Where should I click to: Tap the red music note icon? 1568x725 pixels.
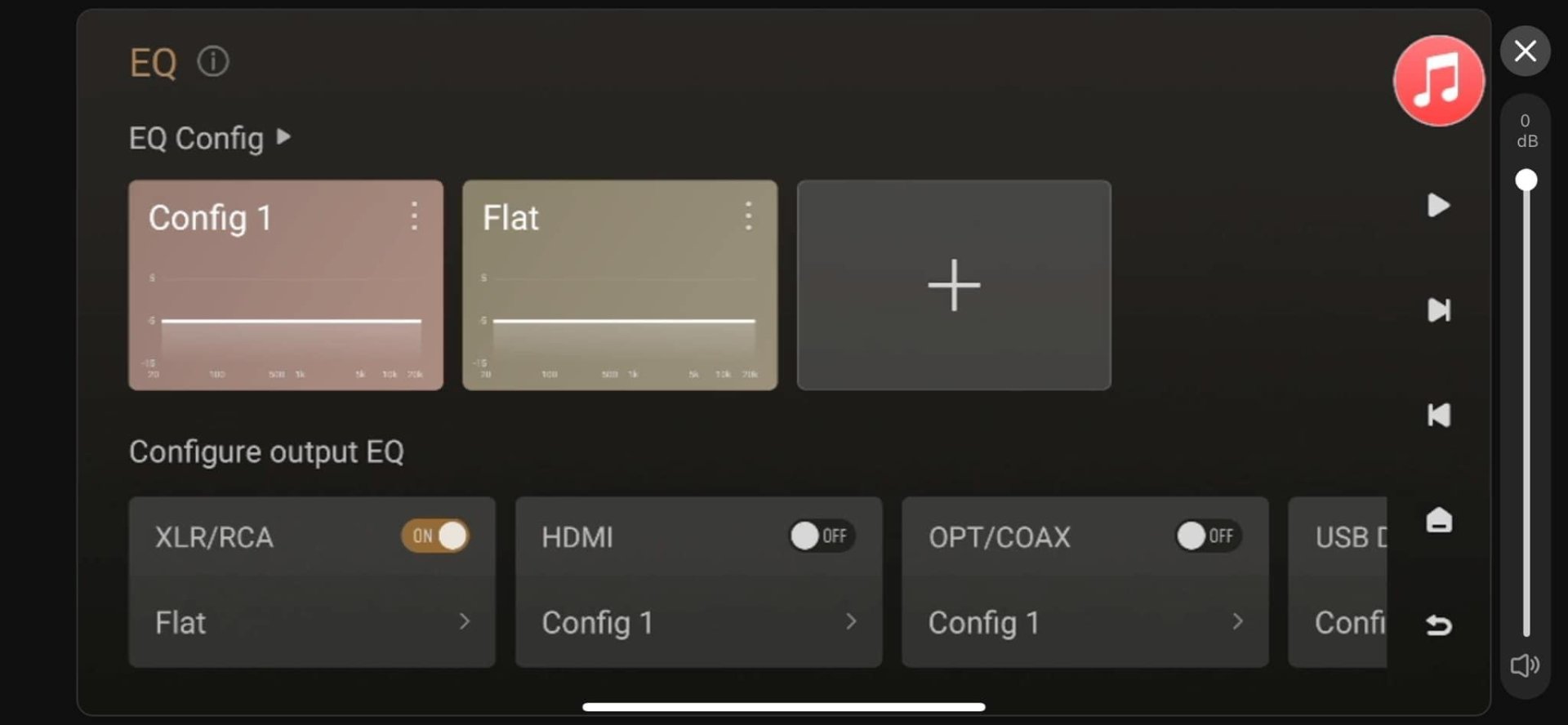1438,81
